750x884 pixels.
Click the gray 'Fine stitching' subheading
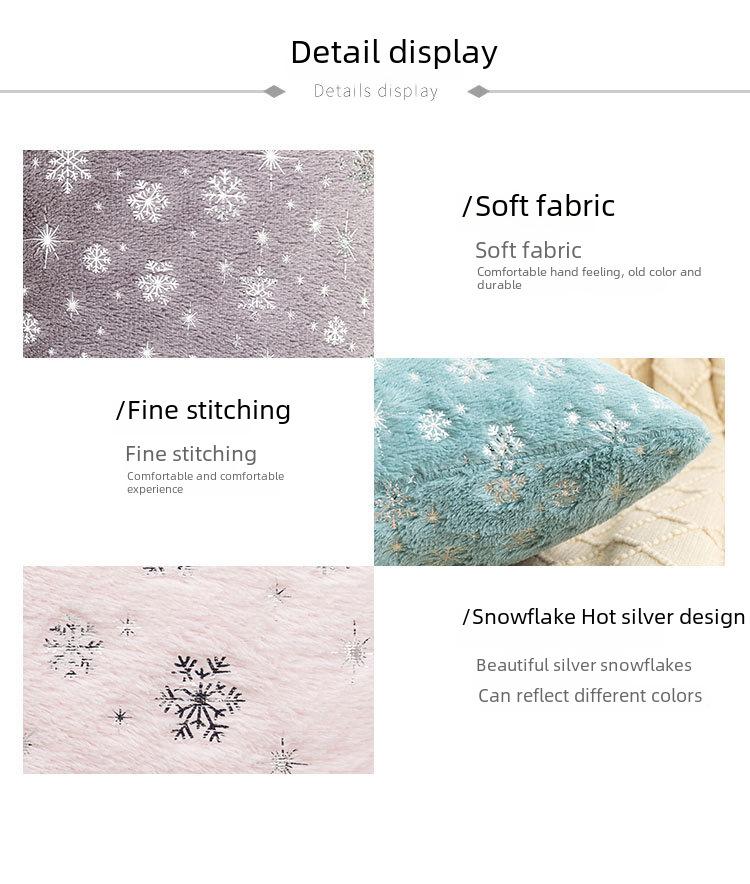(x=191, y=454)
